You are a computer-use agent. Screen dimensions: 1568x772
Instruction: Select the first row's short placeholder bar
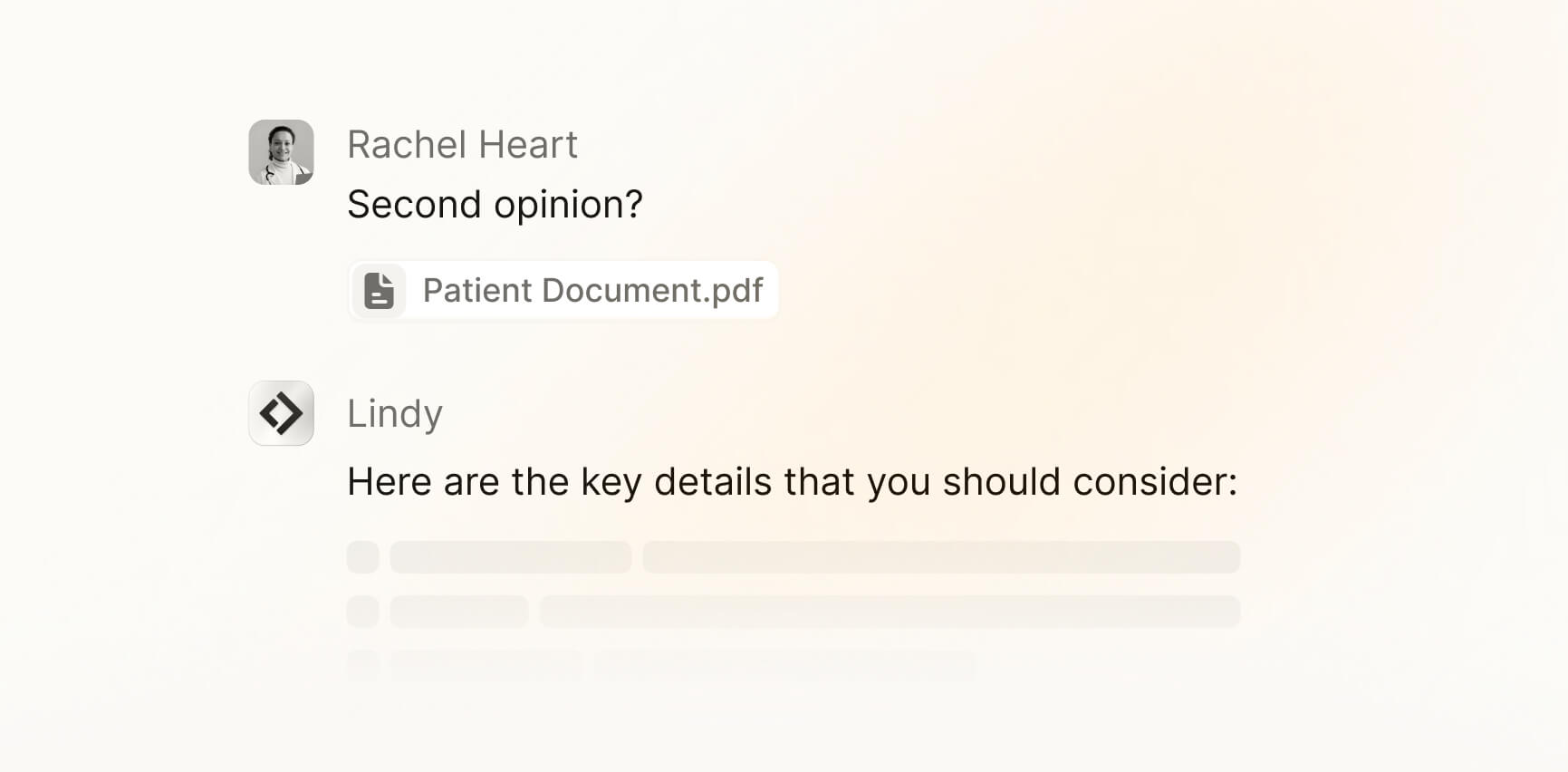tap(510, 557)
